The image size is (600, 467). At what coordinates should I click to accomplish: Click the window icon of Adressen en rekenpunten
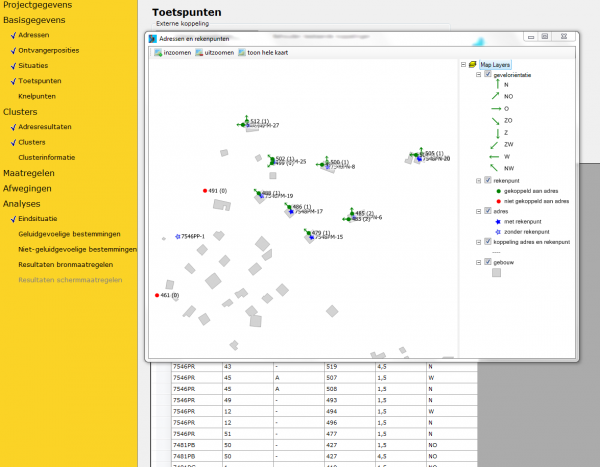tap(153, 39)
